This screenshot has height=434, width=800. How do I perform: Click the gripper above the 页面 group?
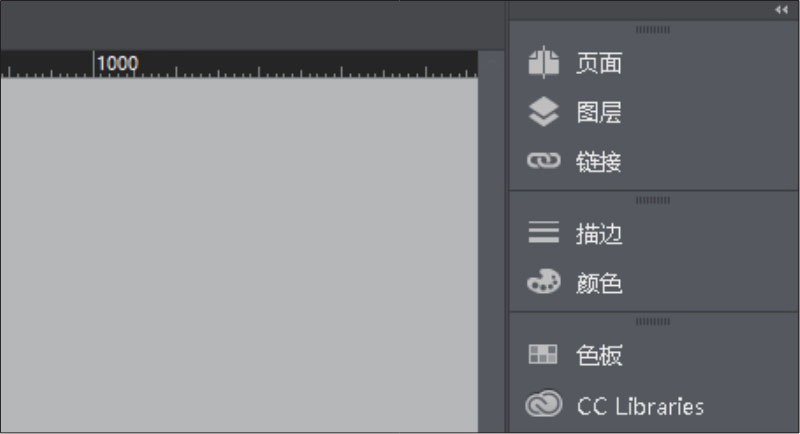coord(653,30)
